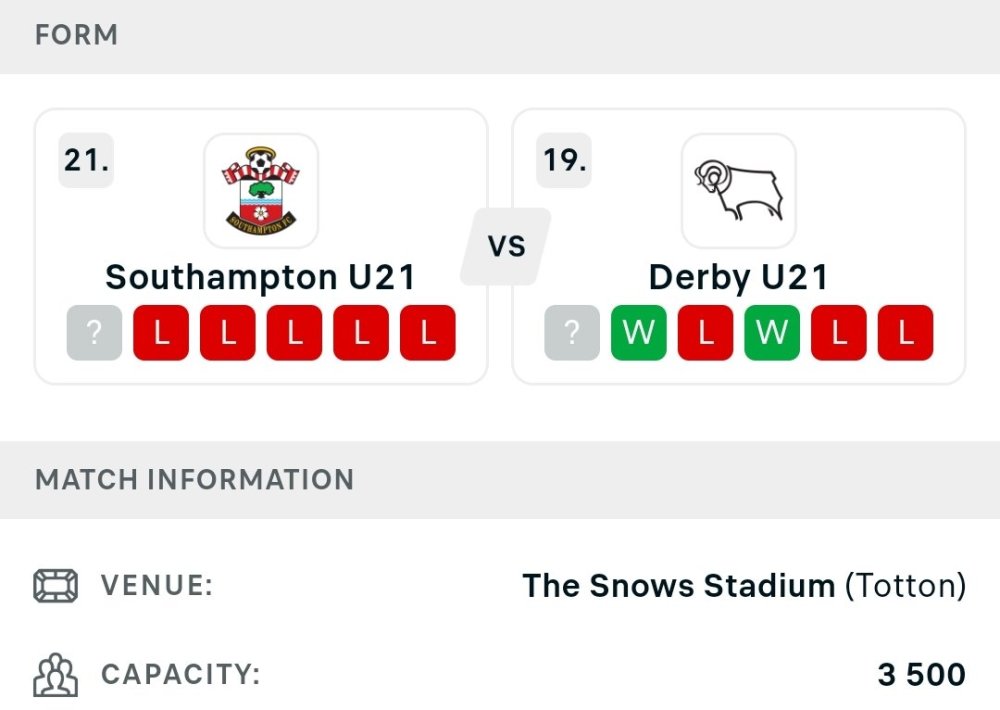Click Southampton's first red L form badge
The image size is (1000, 710).
click(161, 333)
